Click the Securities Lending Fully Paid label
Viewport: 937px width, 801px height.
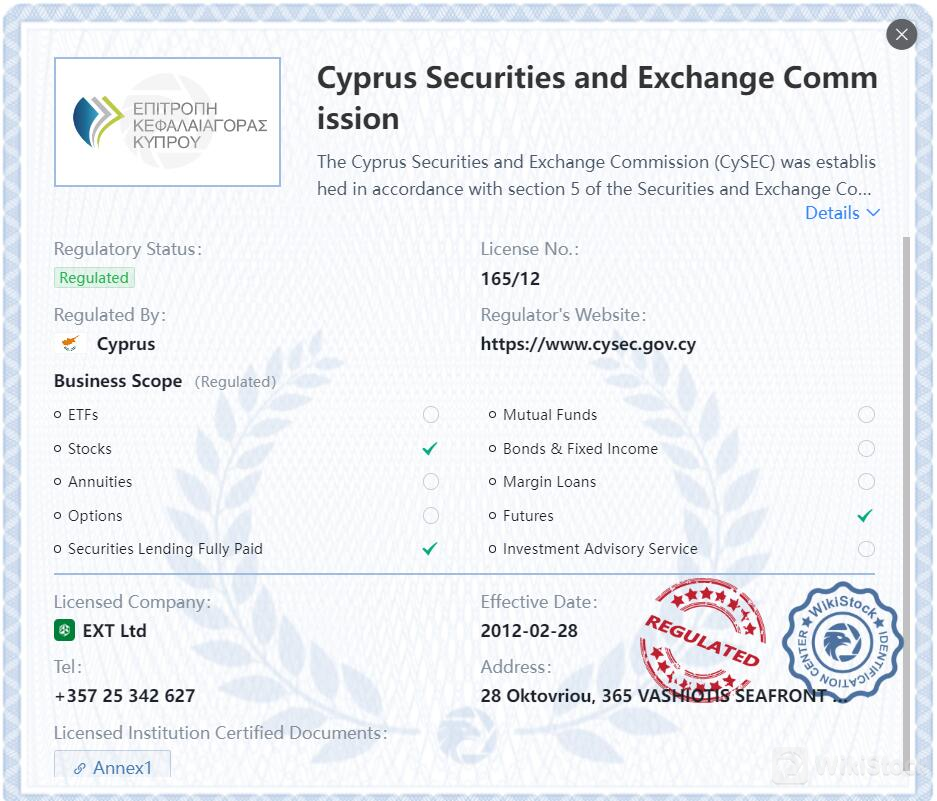pyautogui.click(x=166, y=549)
